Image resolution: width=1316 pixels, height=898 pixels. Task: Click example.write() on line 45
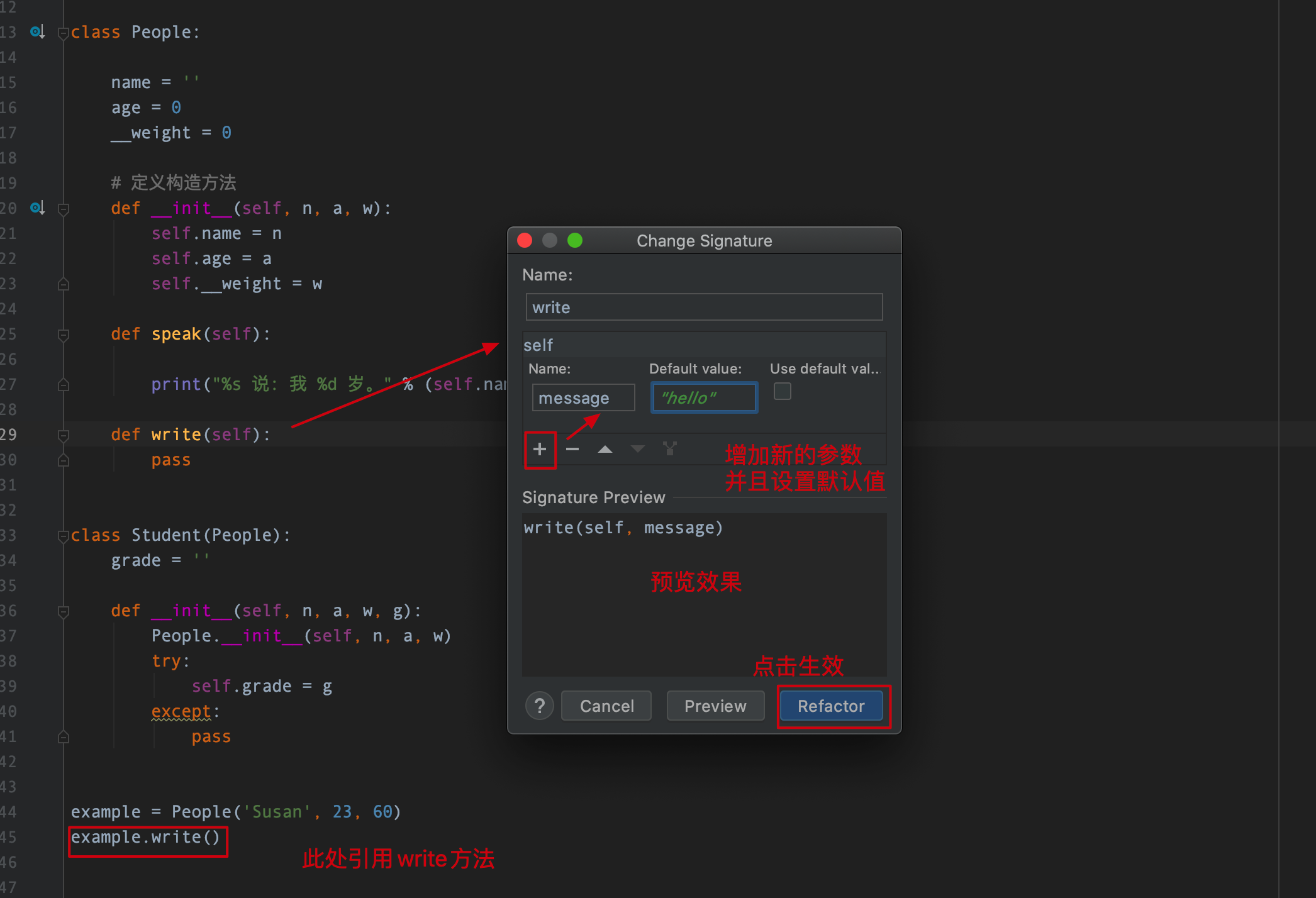click(145, 837)
